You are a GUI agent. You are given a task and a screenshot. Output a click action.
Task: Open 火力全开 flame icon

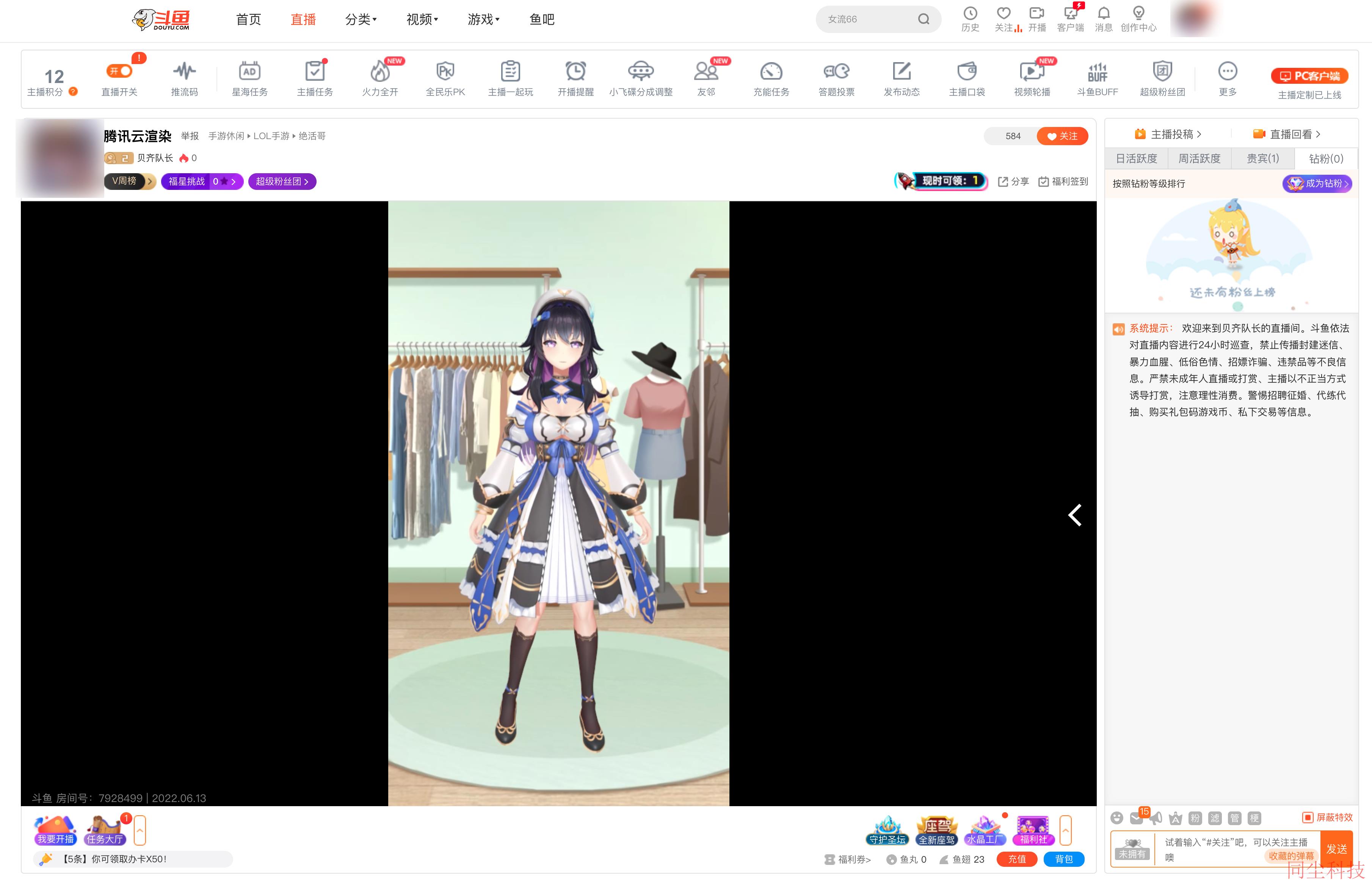(380, 71)
